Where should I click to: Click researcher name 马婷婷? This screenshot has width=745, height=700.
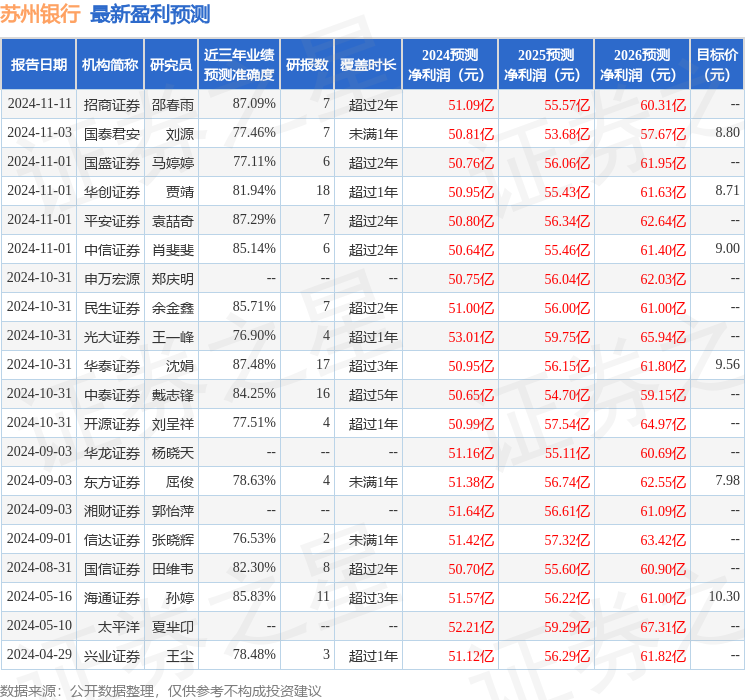pos(173,163)
